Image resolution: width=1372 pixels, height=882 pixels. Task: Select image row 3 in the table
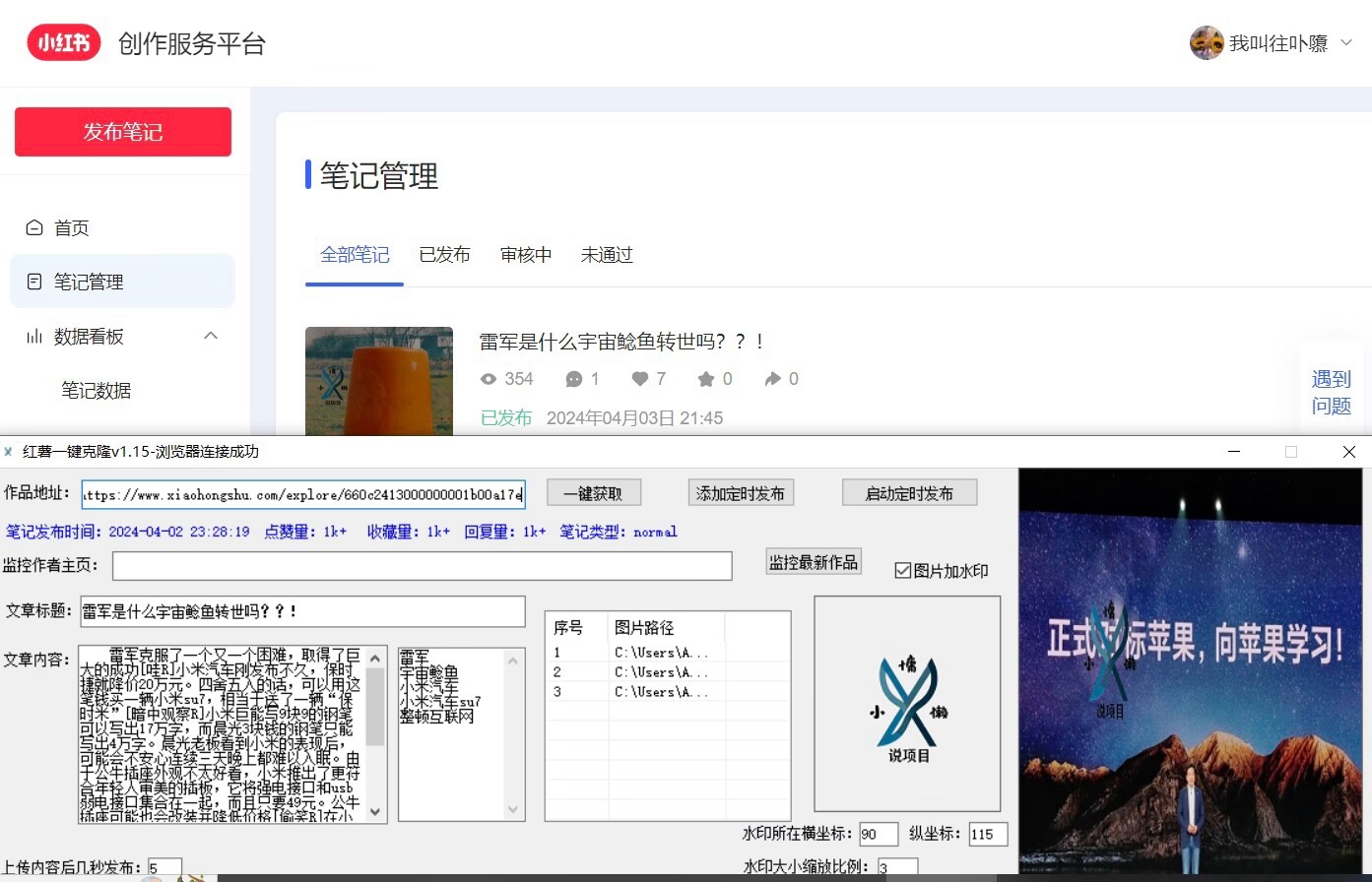[668, 691]
